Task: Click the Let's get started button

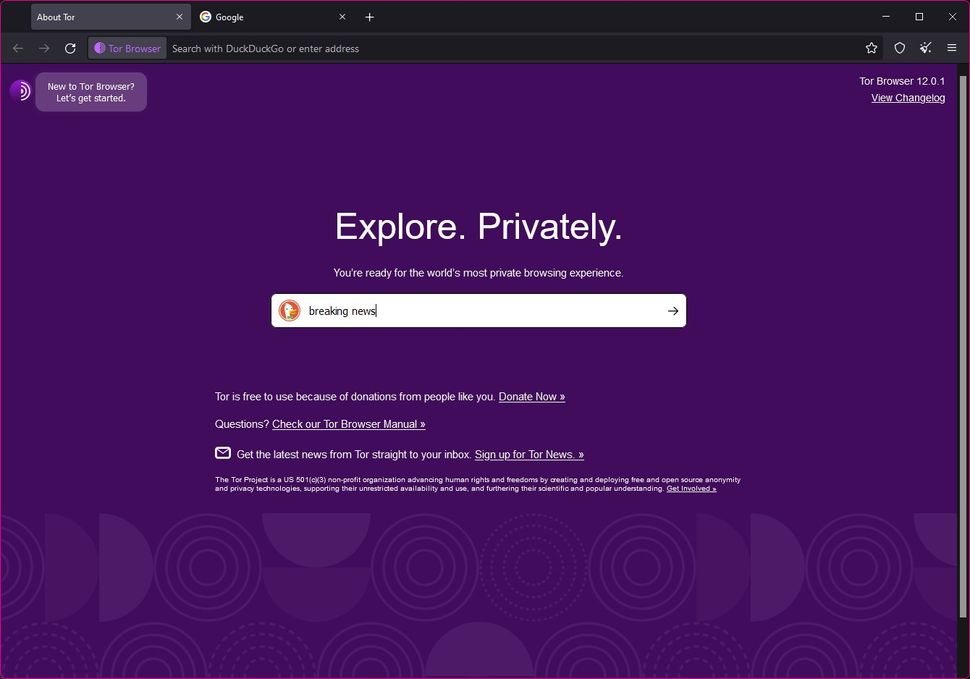Action: (x=91, y=91)
